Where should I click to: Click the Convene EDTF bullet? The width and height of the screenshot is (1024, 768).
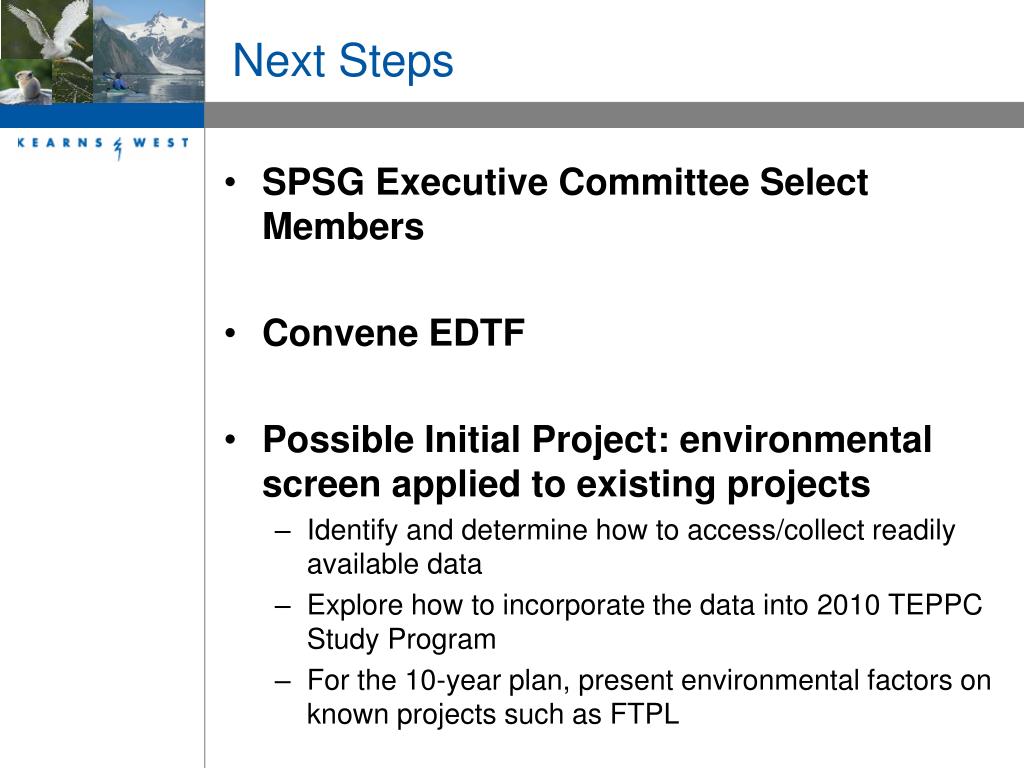tap(393, 333)
